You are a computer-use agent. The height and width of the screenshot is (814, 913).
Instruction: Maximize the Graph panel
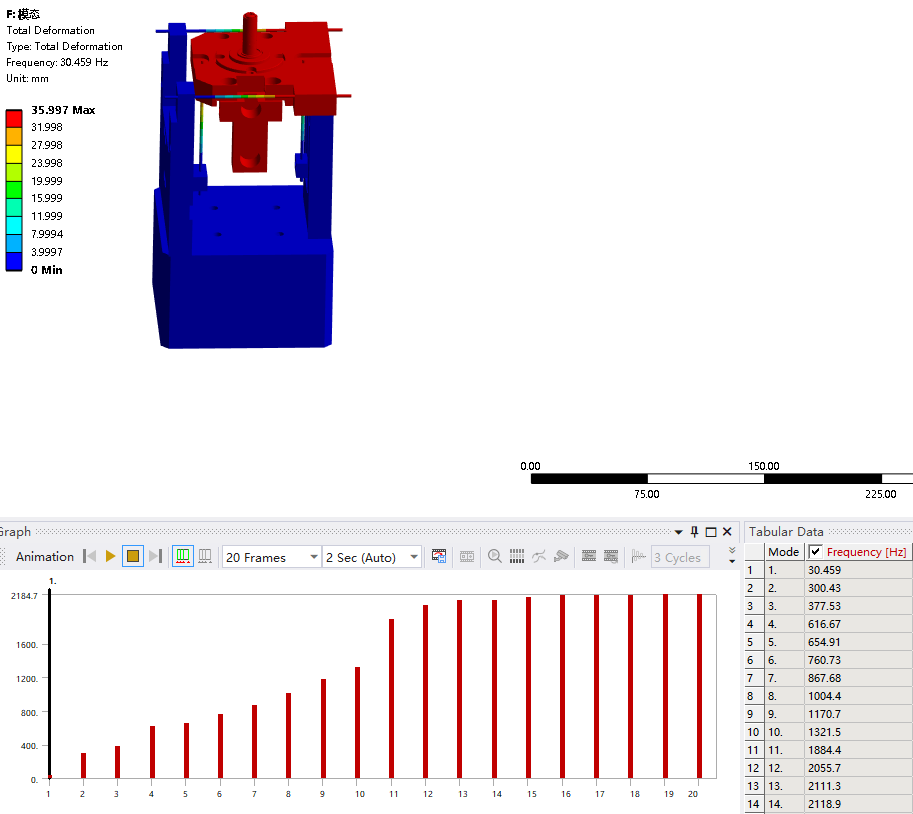tap(711, 532)
